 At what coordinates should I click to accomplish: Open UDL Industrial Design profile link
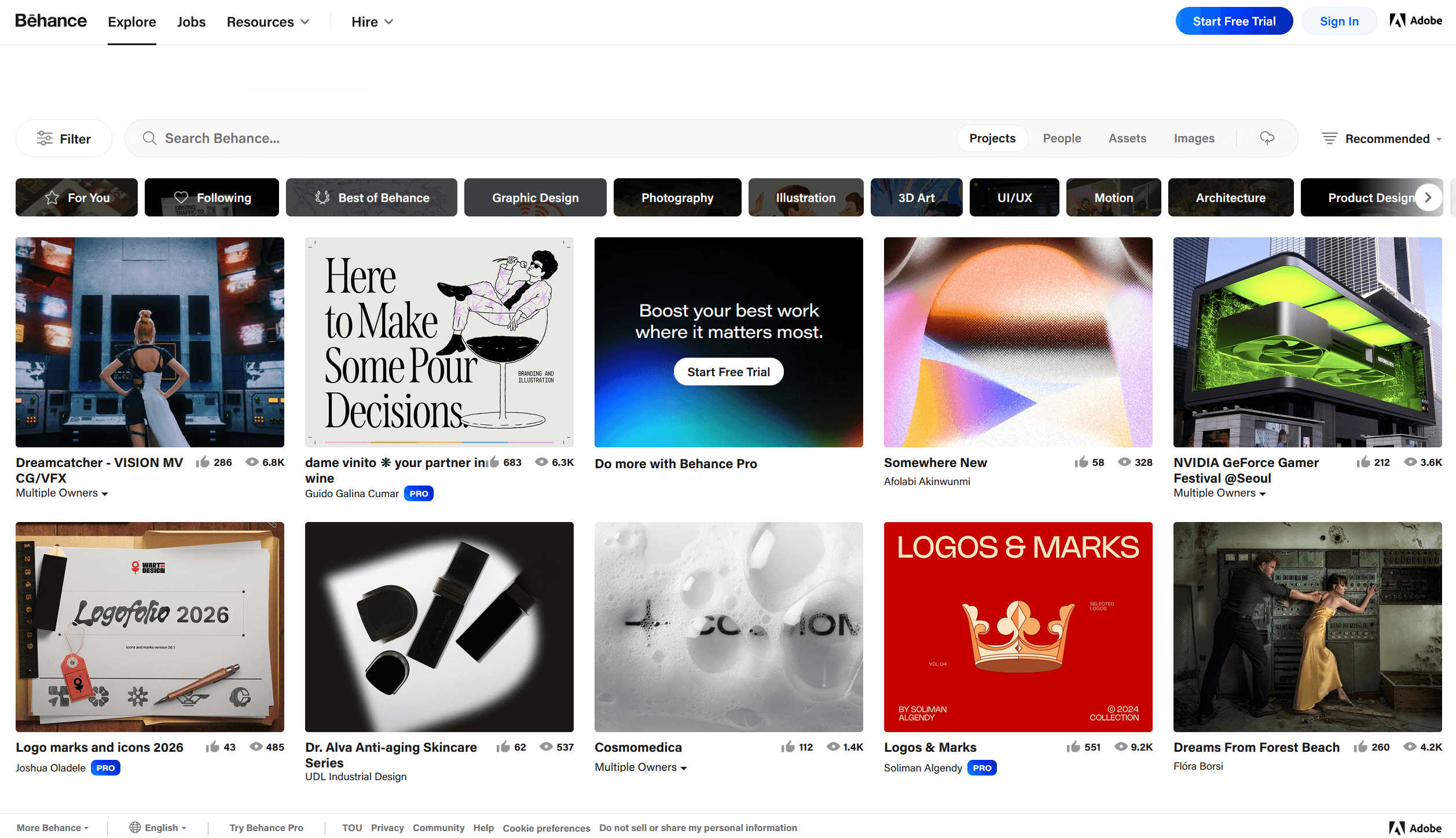[x=355, y=776]
